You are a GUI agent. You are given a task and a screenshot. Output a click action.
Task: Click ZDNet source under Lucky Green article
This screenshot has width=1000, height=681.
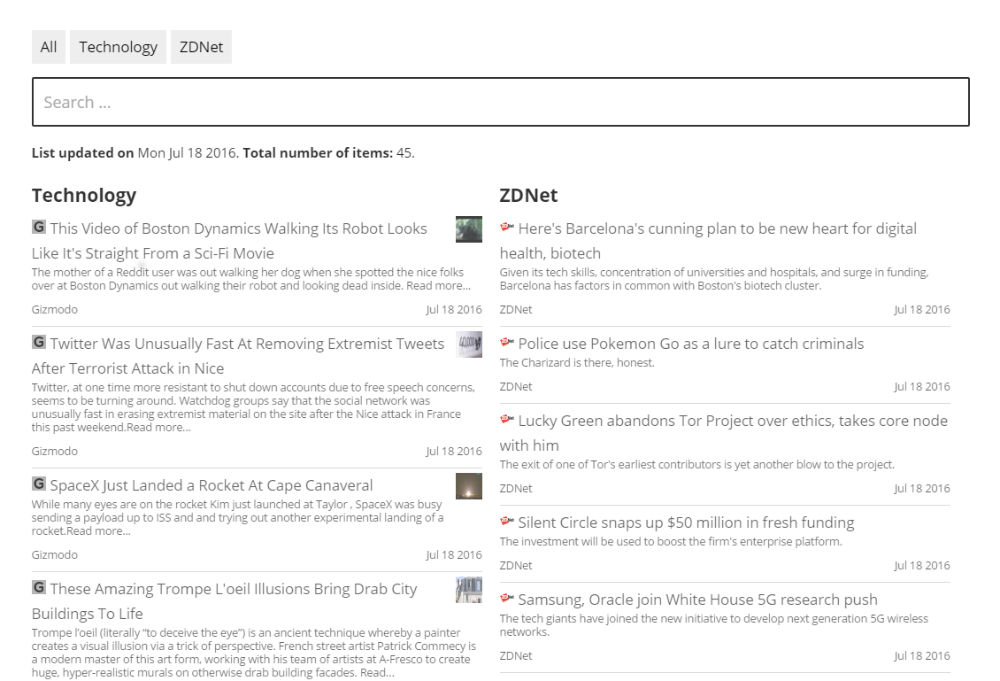(x=516, y=488)
